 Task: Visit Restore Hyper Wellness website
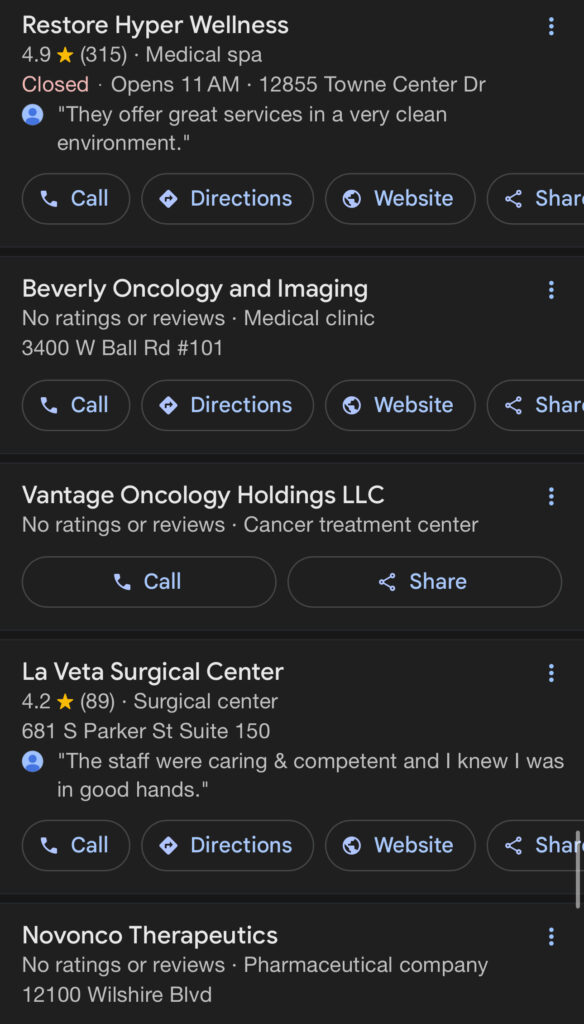(x=400, y=199)
